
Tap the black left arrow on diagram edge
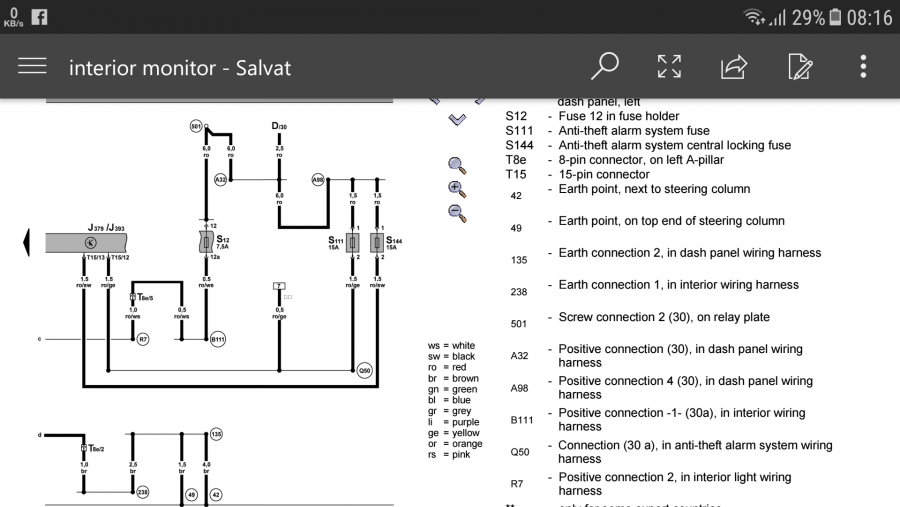26,241
